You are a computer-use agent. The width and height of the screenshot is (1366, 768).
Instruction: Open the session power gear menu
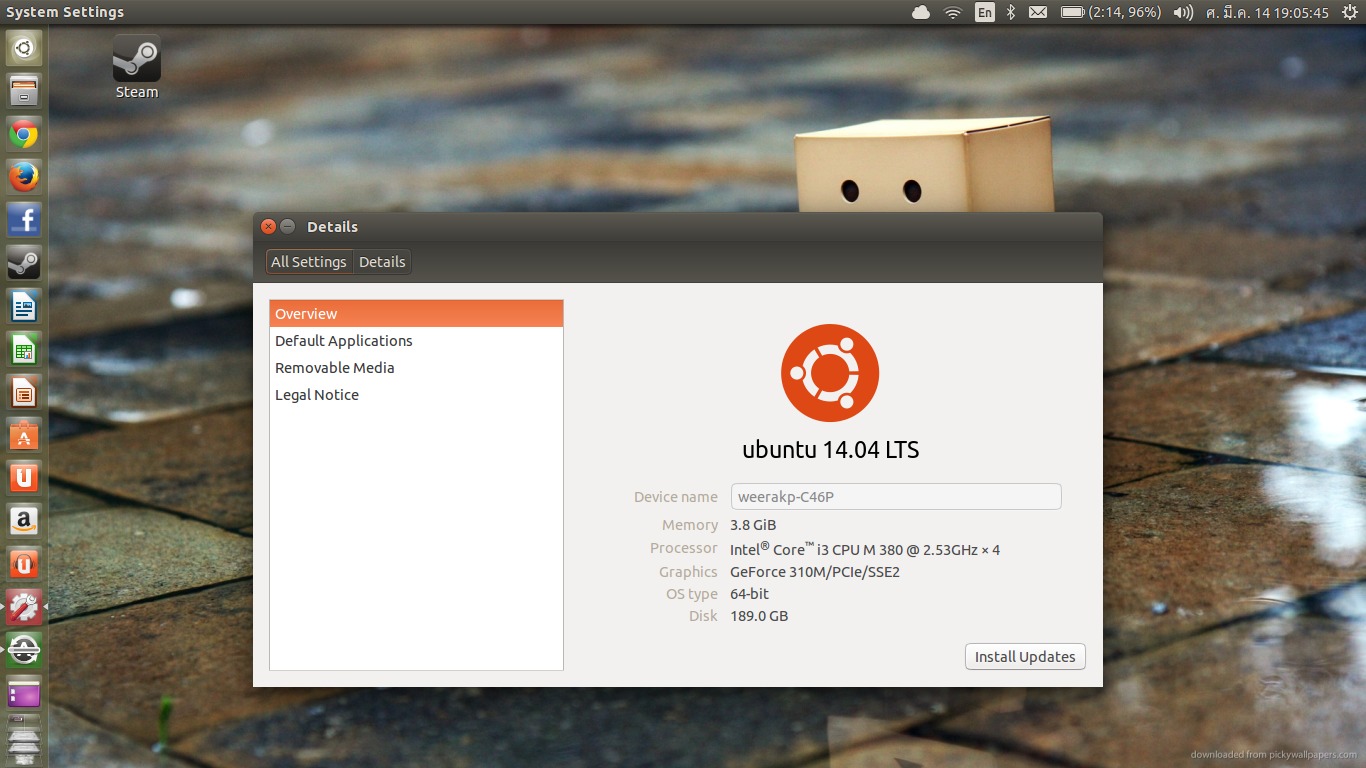(x=1350, y=12)
